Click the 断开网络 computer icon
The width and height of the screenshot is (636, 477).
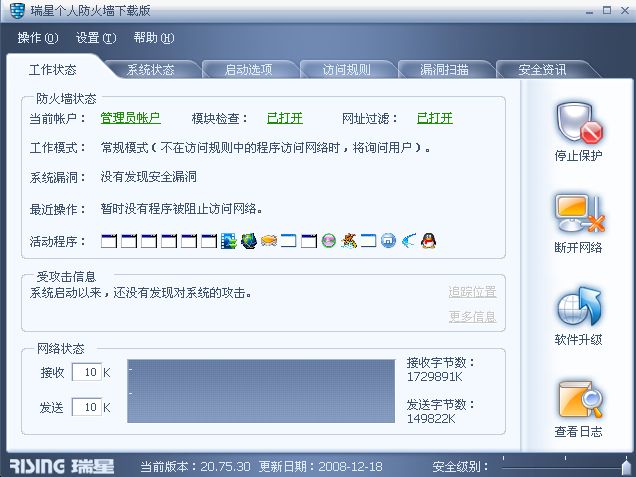(x=579, y=213)
